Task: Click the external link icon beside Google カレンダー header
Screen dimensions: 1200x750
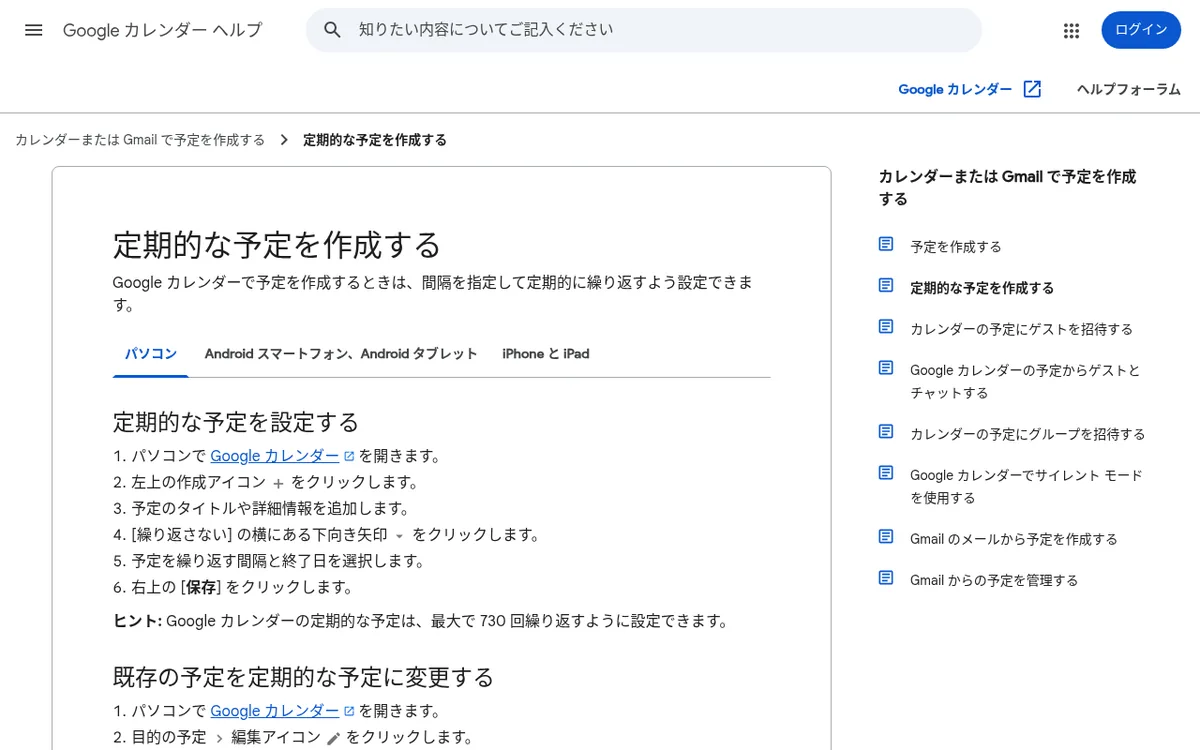Action: [1033, 89]
